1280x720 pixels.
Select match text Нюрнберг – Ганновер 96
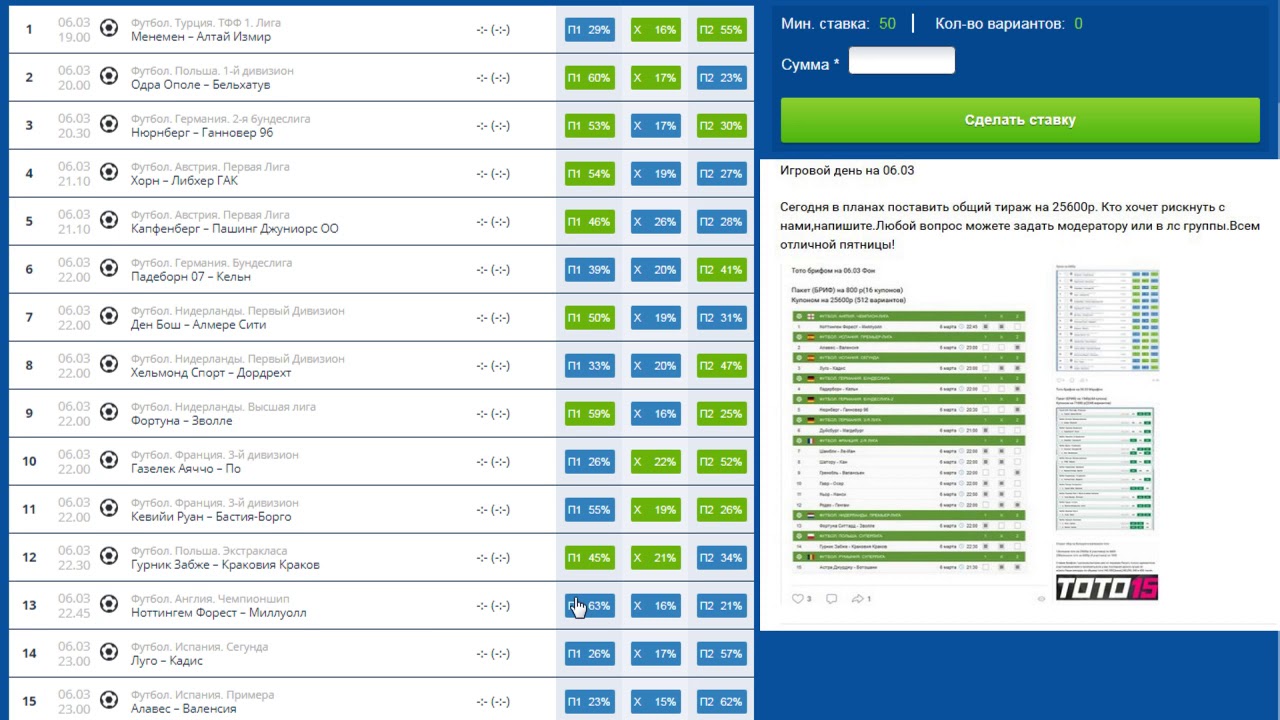[202, 133]
